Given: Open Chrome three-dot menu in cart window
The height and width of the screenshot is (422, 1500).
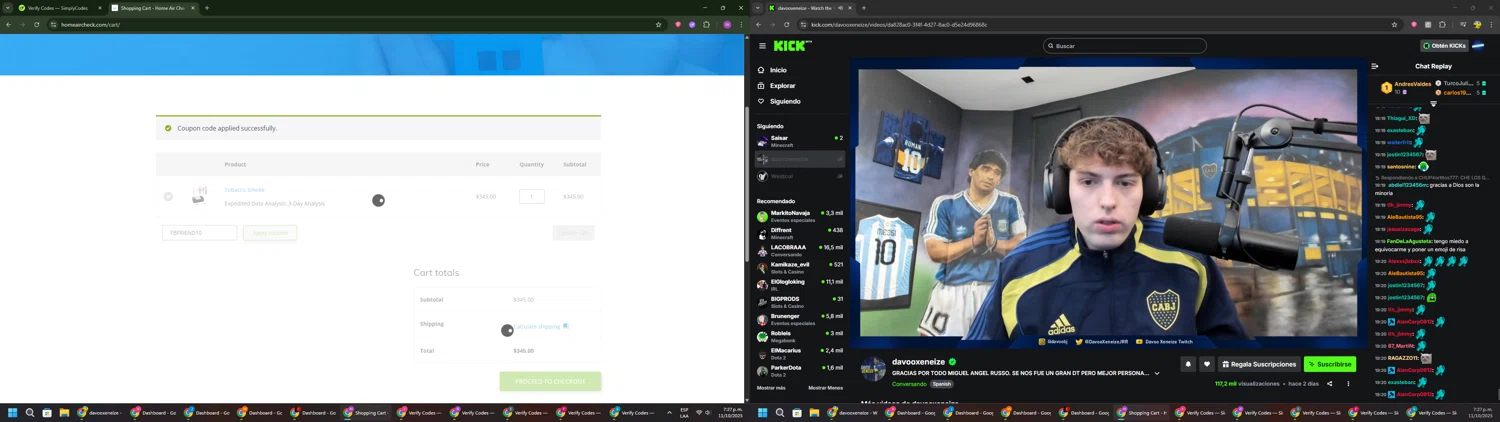Looking at the screenshot, I should coord(740,24).
